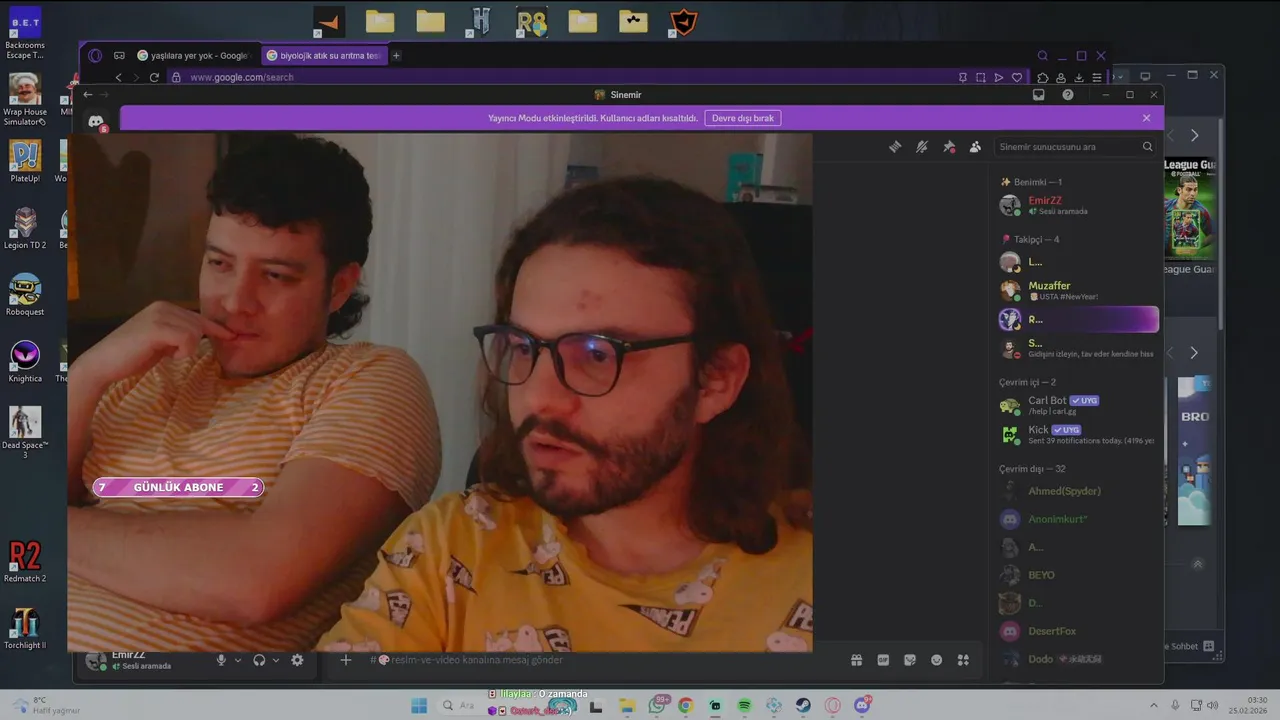The width and height of the screenshot is (1280, 720).
Task: Open Carl Bot member entry
Action: pos(1078,405)
